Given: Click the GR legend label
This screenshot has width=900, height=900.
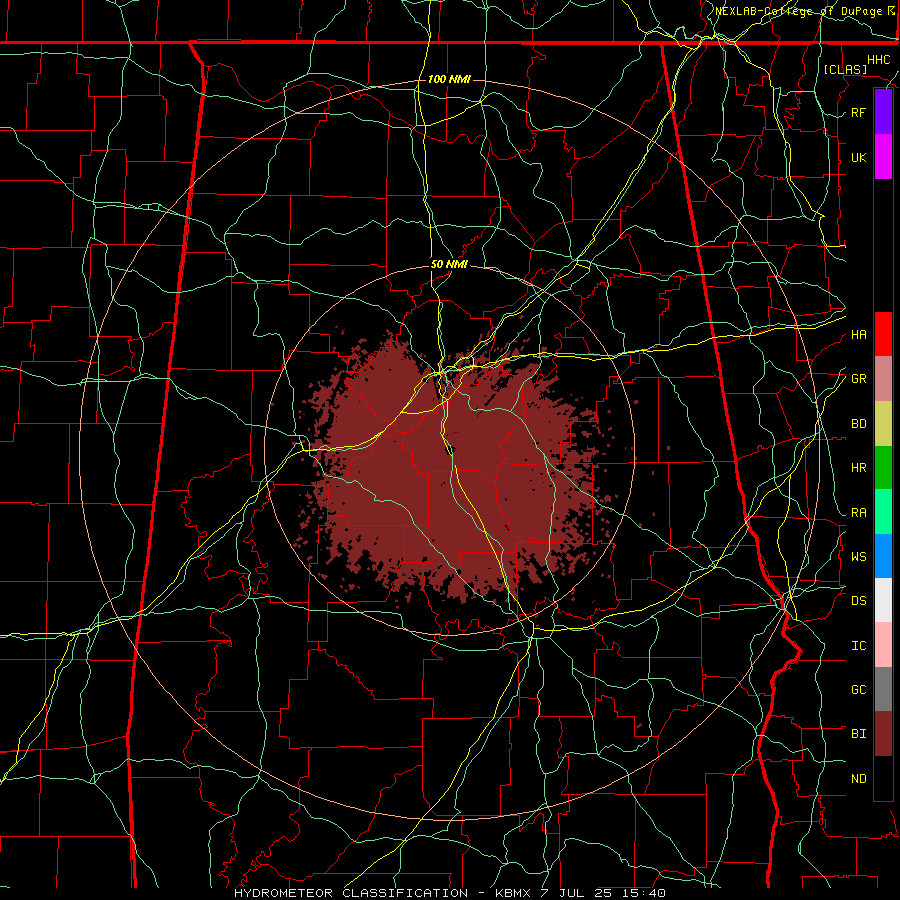Looking at the screenshot, I should [x=858, y=379].
